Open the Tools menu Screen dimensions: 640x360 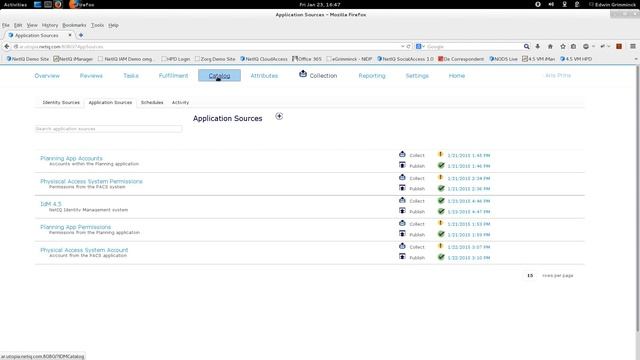pyautogui.click(x=97, y=25)
